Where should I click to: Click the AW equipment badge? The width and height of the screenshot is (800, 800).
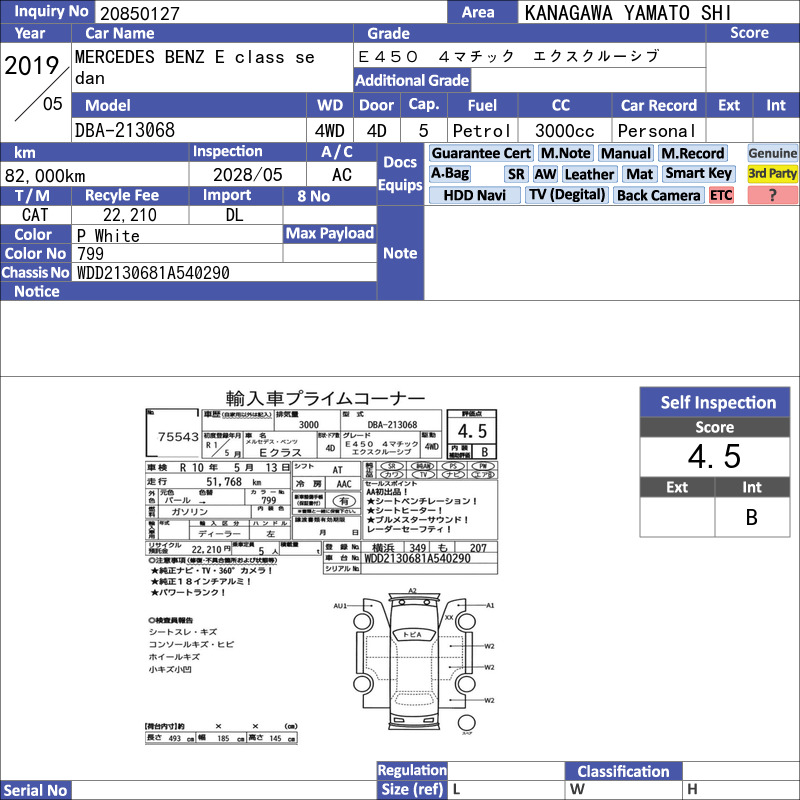pos(545,174)
